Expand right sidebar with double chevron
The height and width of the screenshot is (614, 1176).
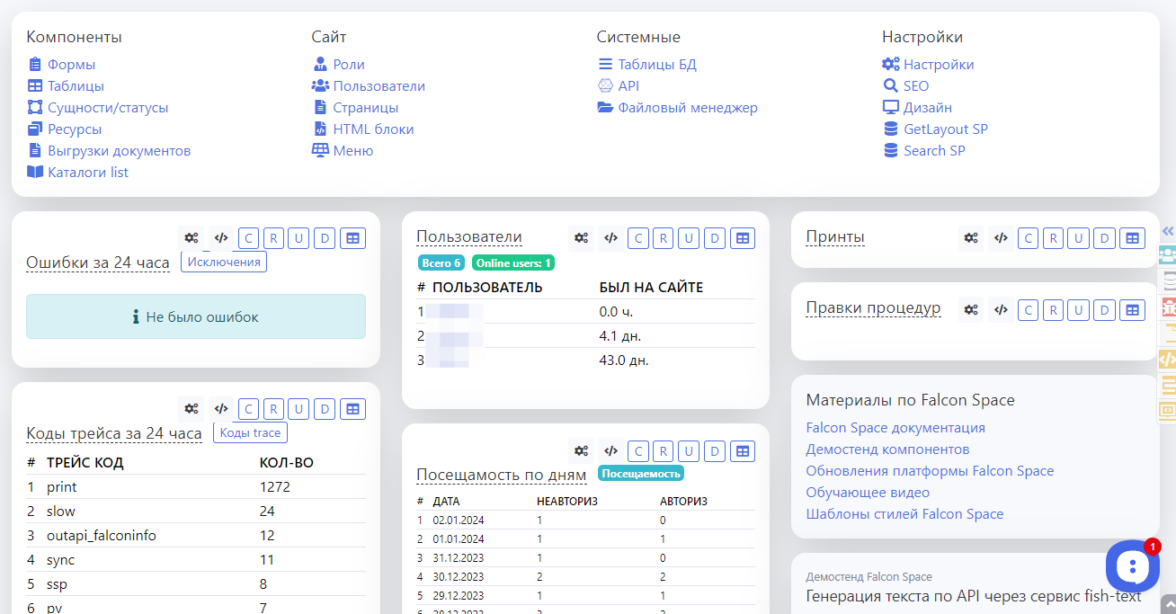coord(1166,231)
